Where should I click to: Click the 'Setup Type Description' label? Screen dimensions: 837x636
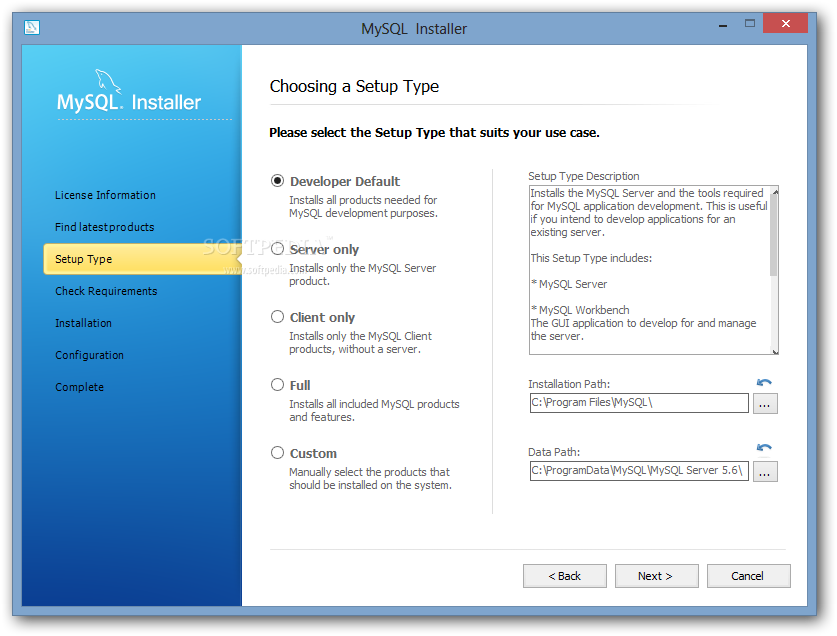point(583,176)
